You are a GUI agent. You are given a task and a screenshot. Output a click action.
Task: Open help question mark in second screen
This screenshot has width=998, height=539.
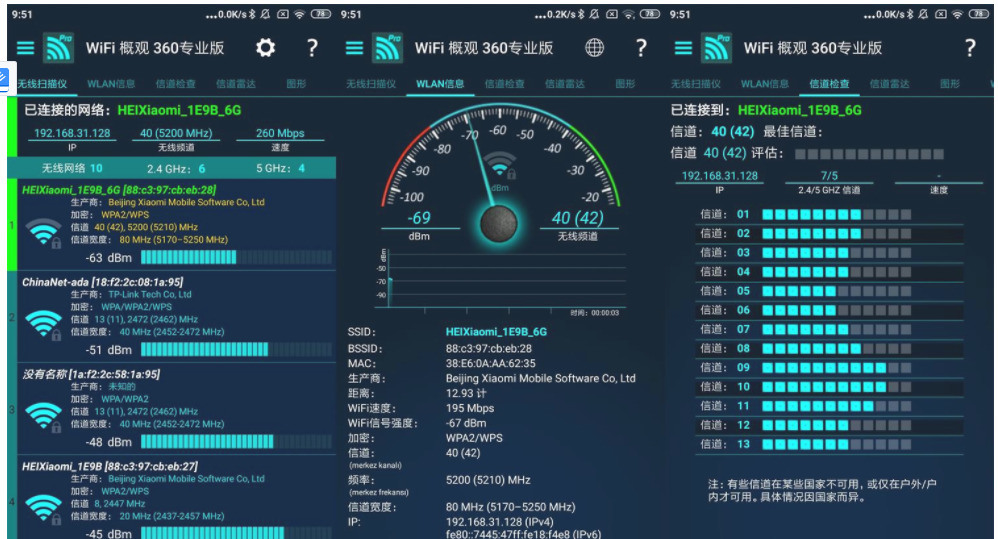pos(641,48)
